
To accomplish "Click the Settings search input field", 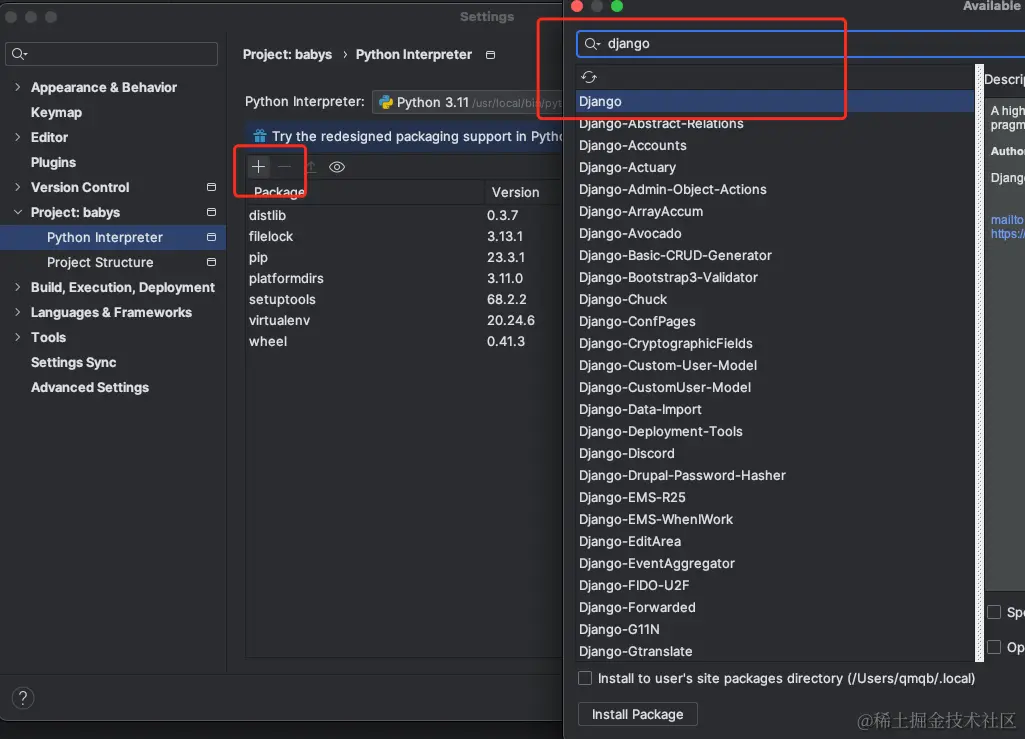I will tap(111, 54).
